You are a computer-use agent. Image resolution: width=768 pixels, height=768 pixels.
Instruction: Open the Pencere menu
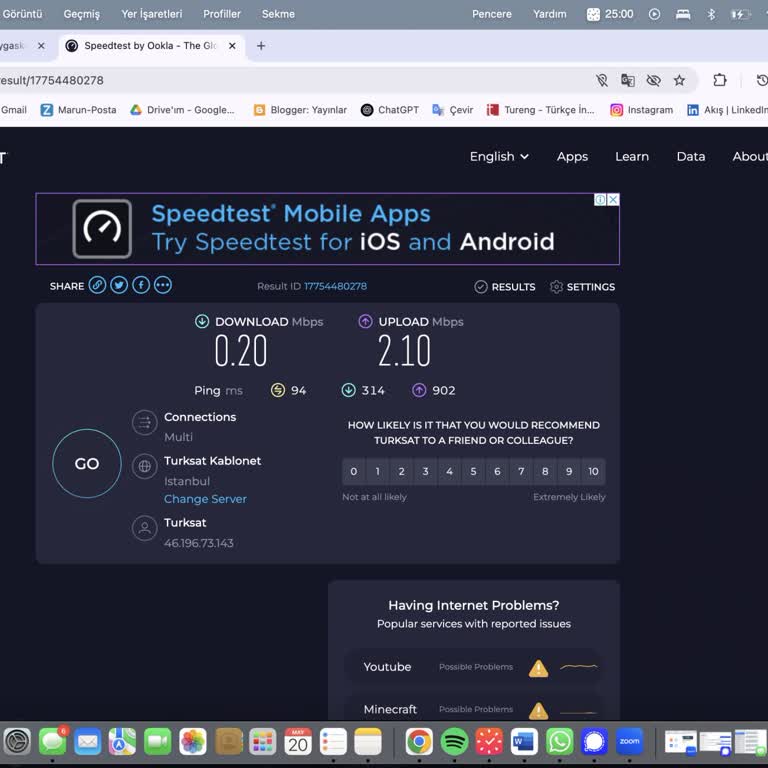[492, 14]
